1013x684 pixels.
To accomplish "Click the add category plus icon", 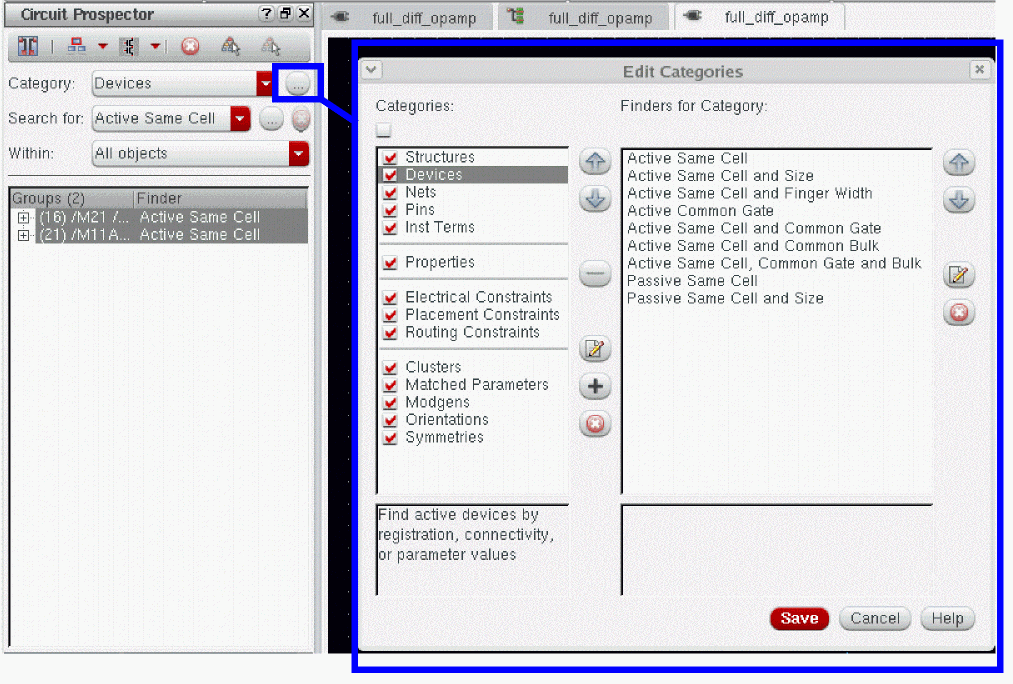I will 595,386.
